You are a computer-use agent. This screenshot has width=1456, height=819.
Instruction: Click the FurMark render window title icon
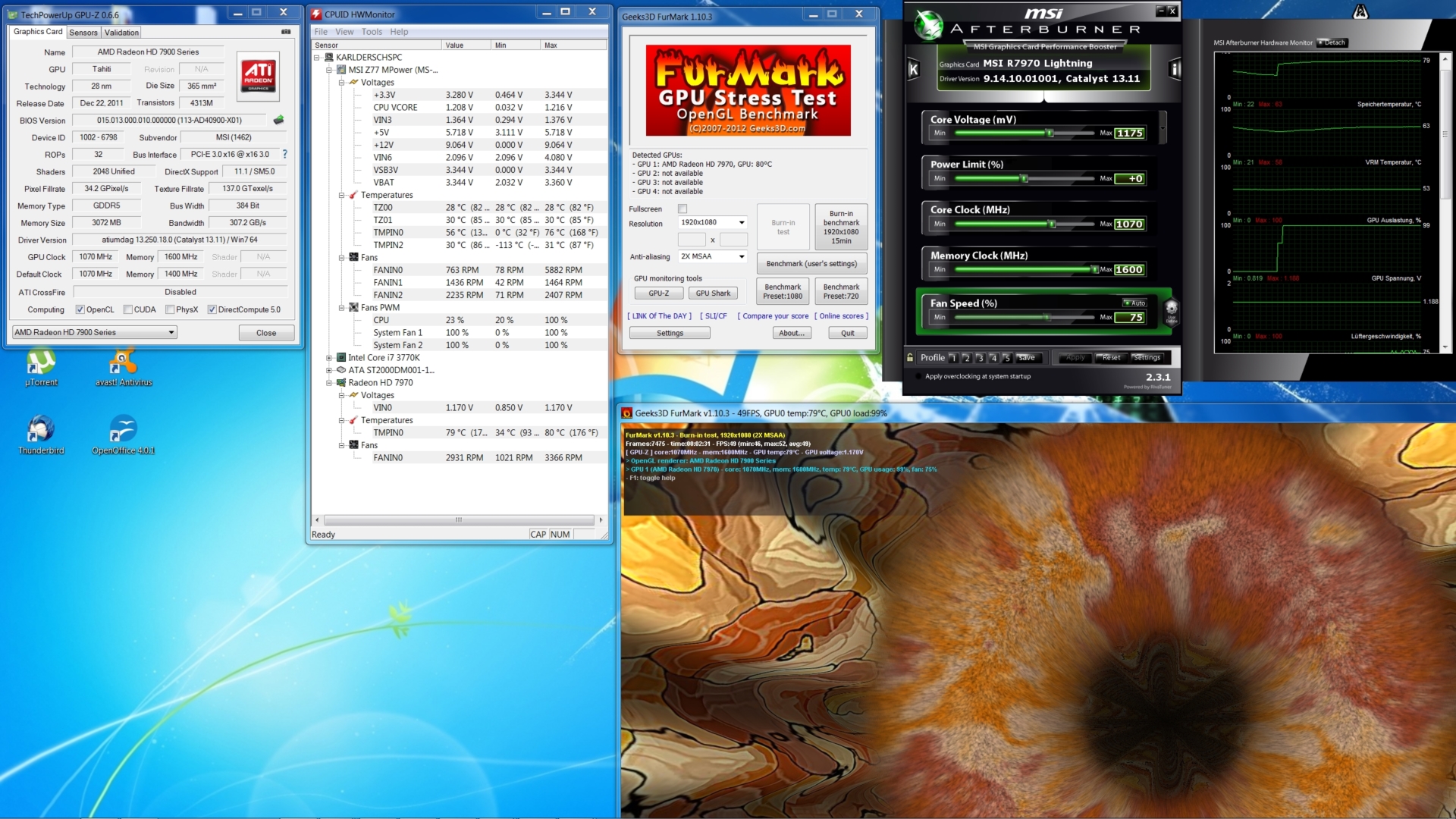coord(626,413)
